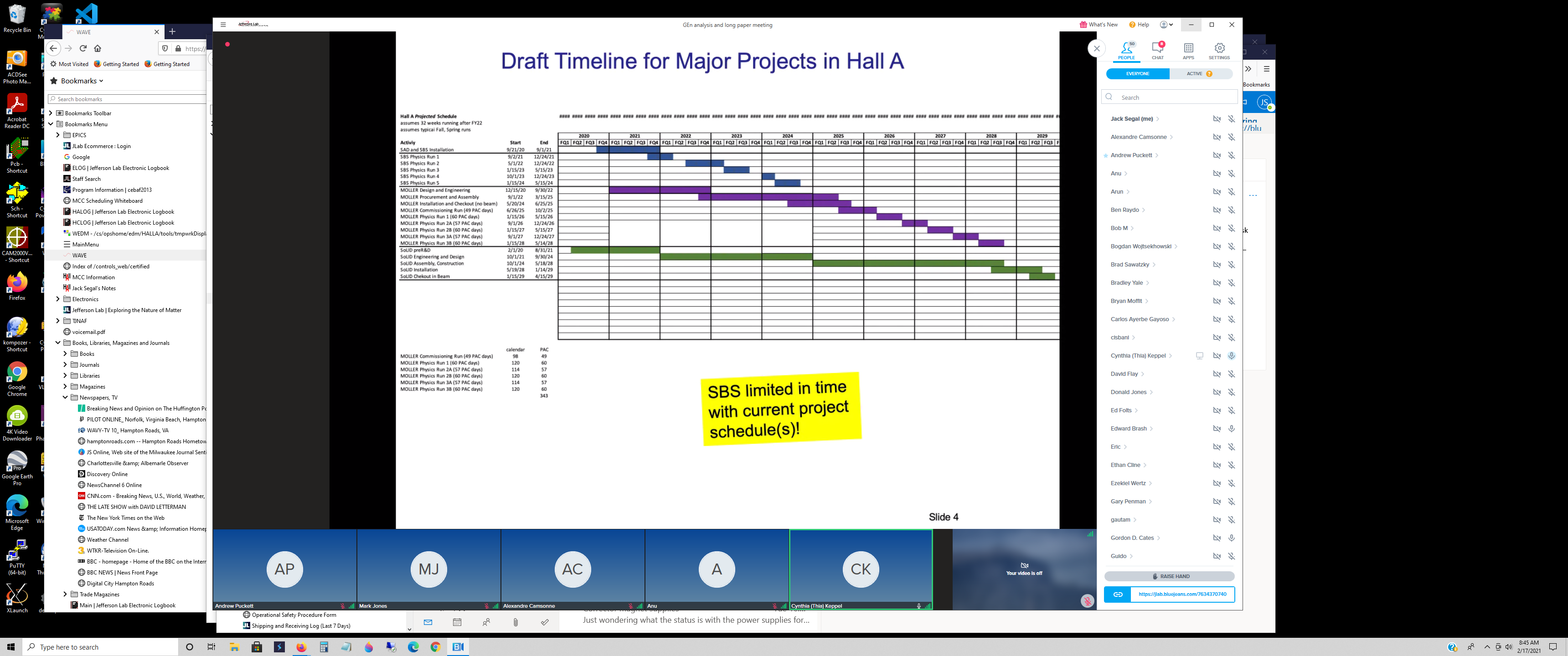1568x656 pixels.
Task: Open PuTTY (64-bit) desktop icon
Action: pyautogui.click(x=17, y=558)
